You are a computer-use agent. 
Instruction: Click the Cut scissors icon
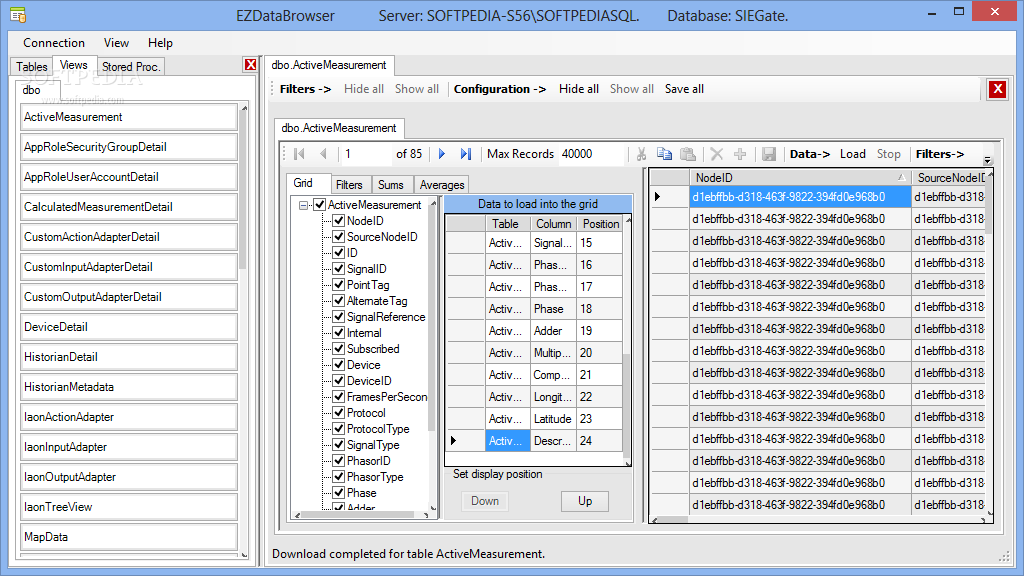641,154
